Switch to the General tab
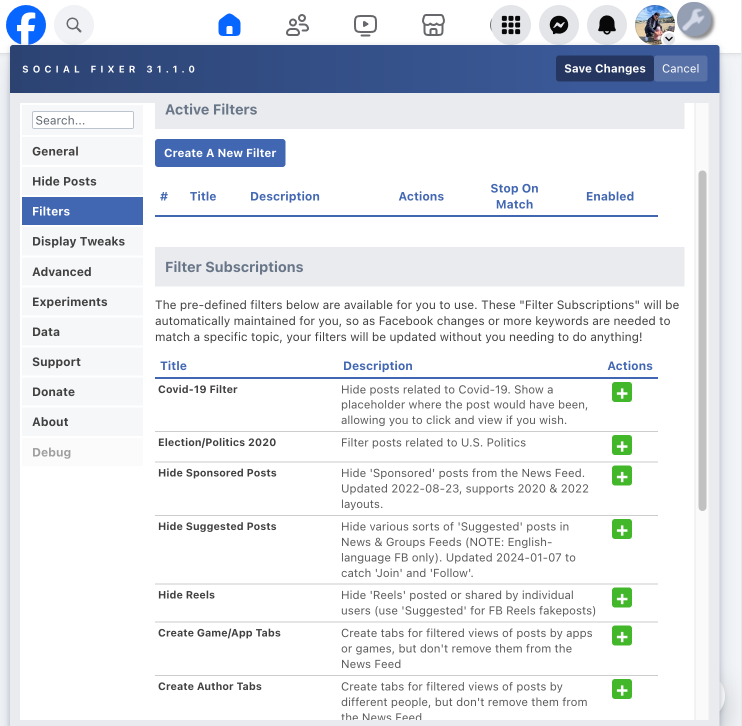This screenshot has height=726, width=742. 55,151
